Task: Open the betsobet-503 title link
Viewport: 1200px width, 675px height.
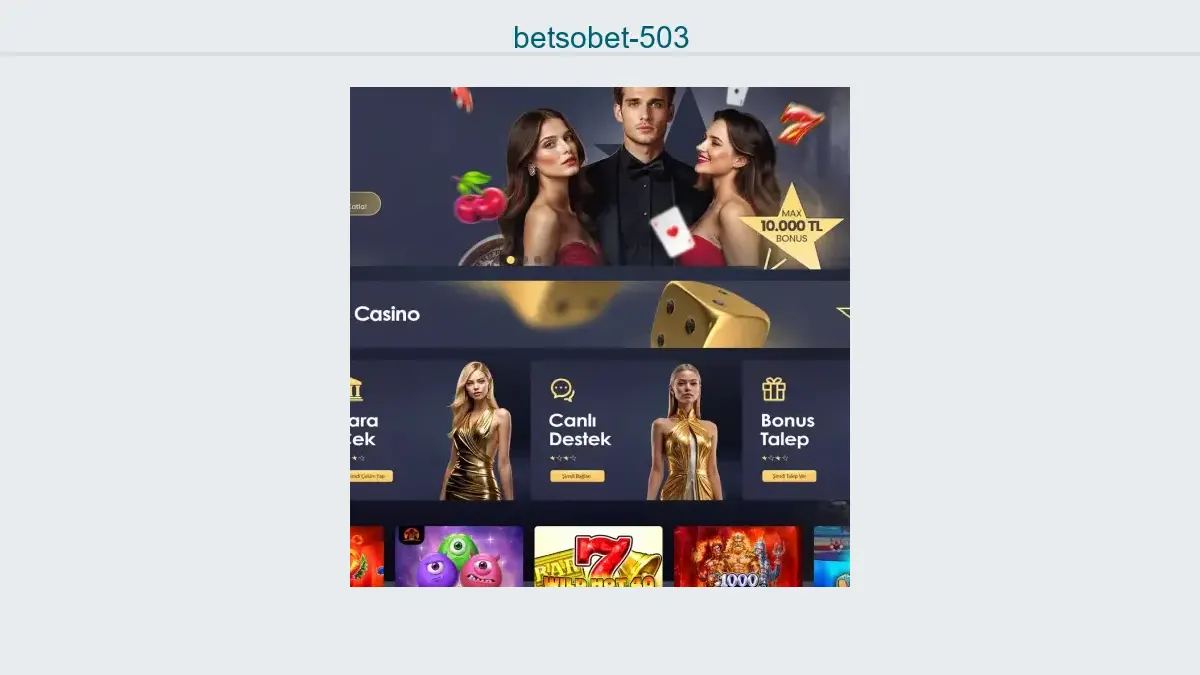Action: 601,38
